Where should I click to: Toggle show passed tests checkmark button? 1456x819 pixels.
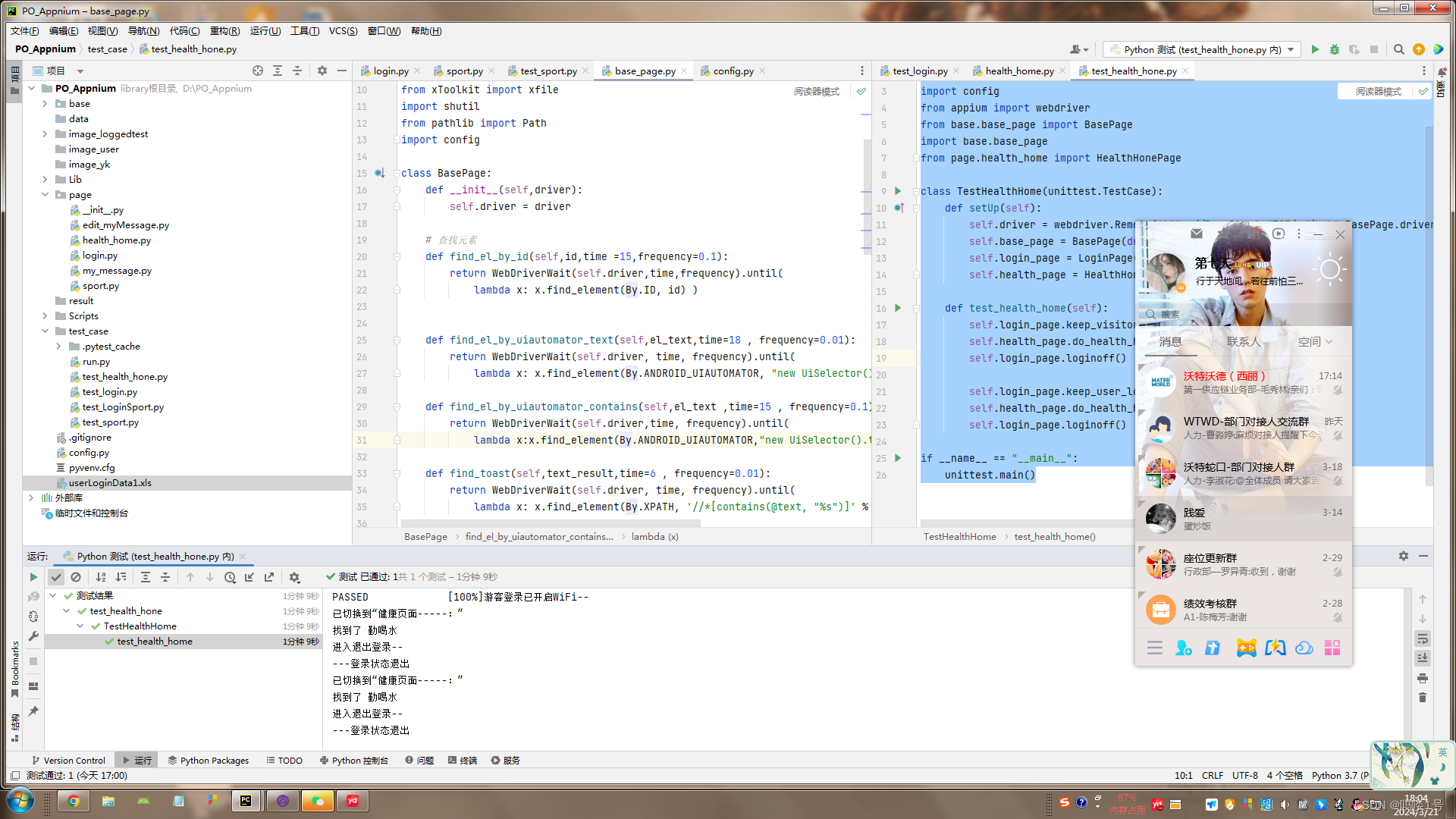56,577
